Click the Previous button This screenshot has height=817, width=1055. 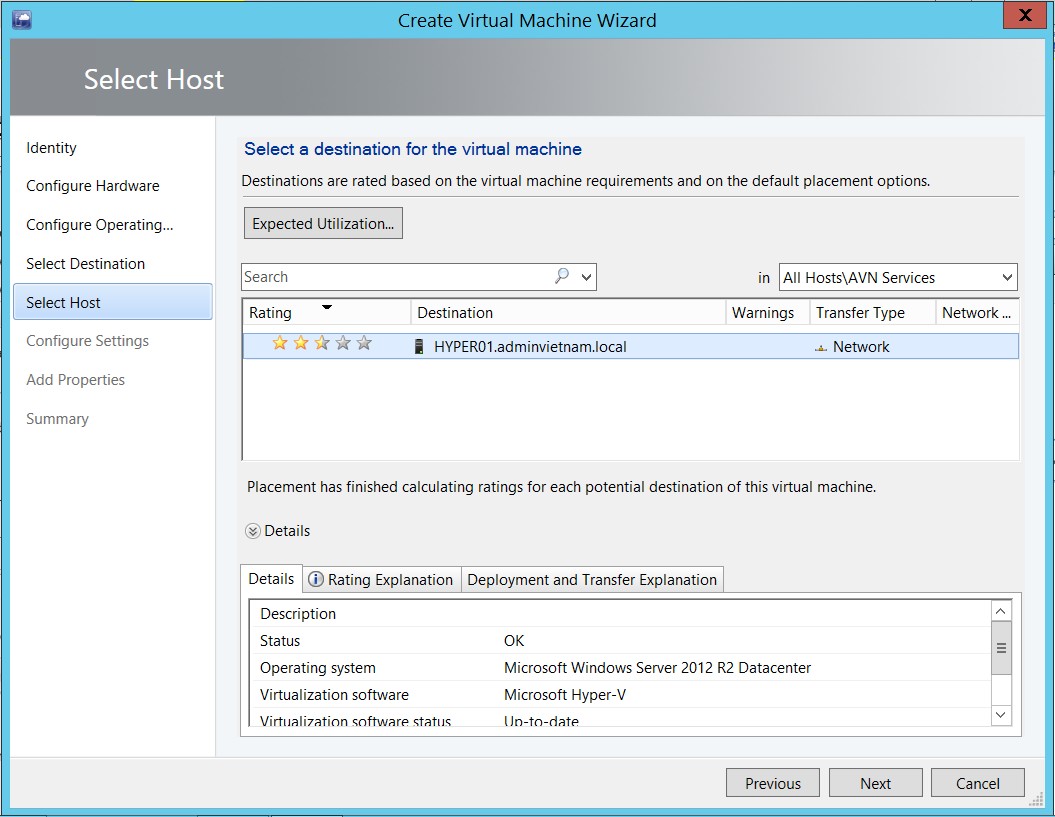(x=772, y=783)
